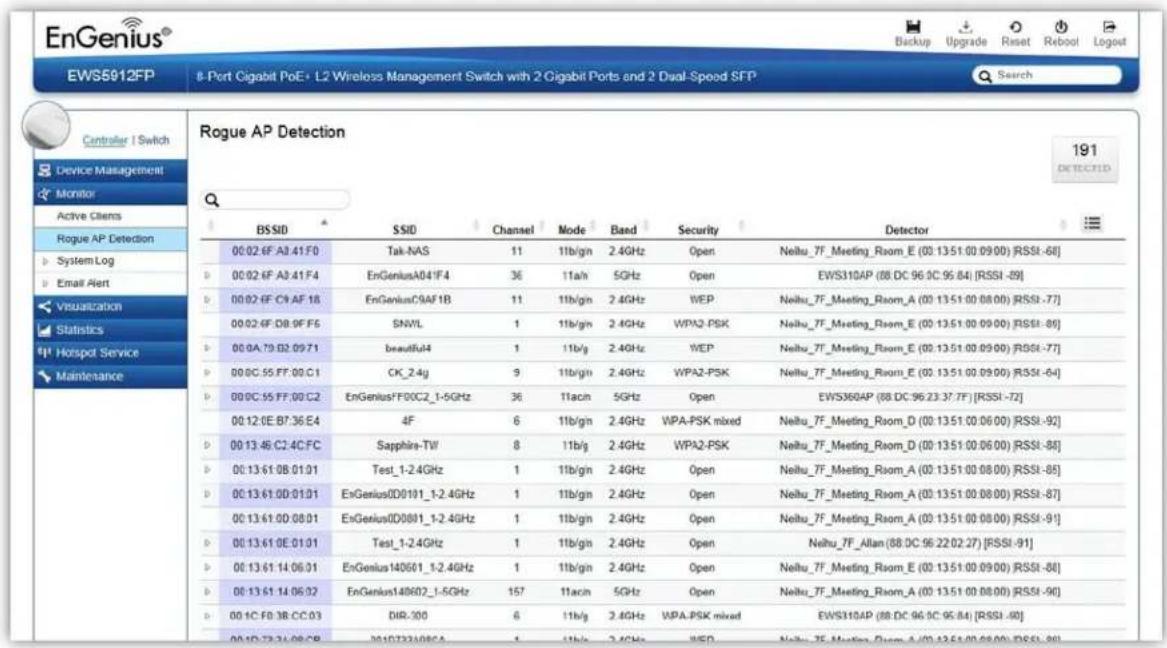Click the header Search field
This screenshot has height=648, width=1167.
click(x=1046, y=75)
